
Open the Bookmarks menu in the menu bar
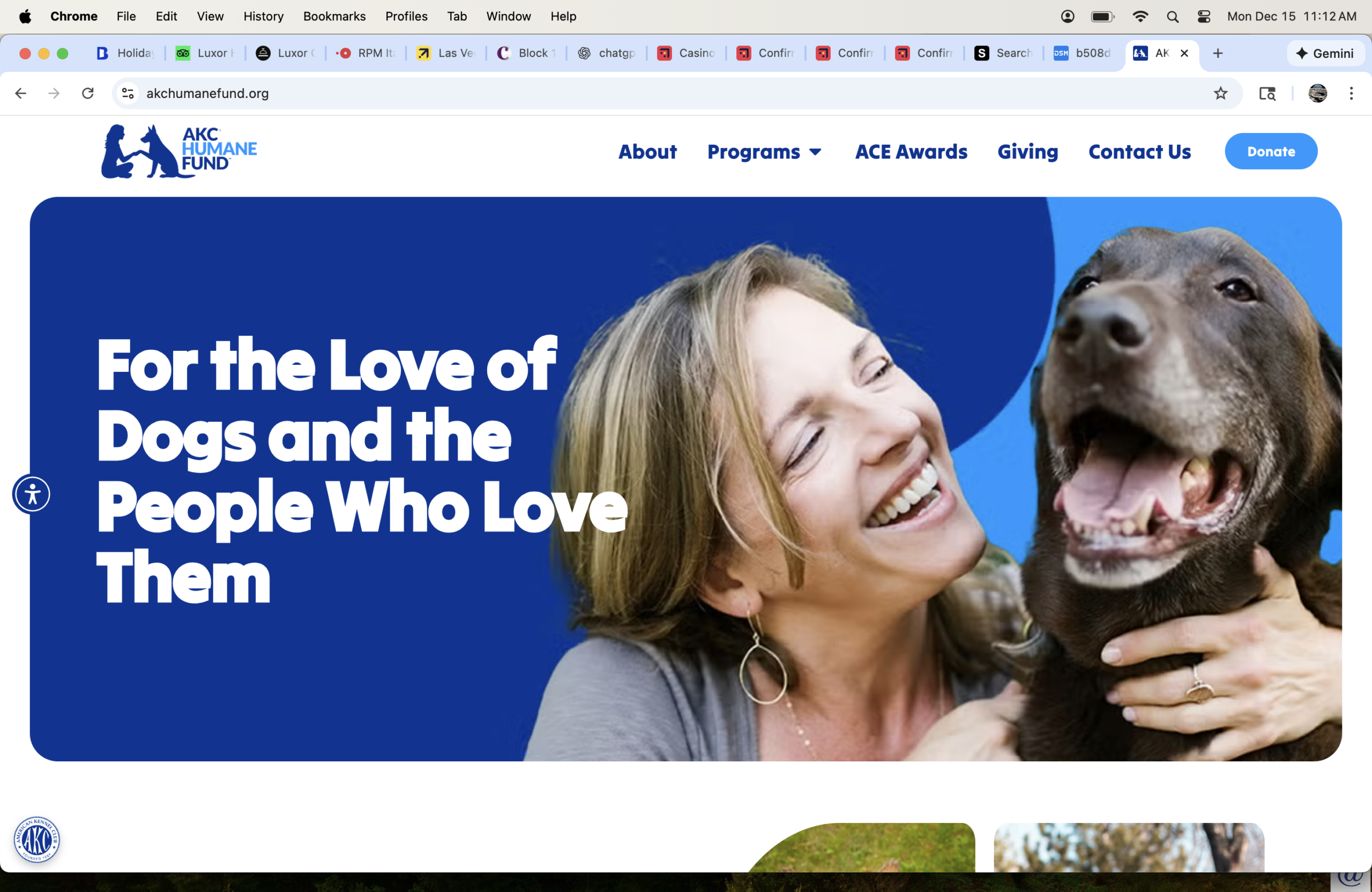[x=334, y=16]
